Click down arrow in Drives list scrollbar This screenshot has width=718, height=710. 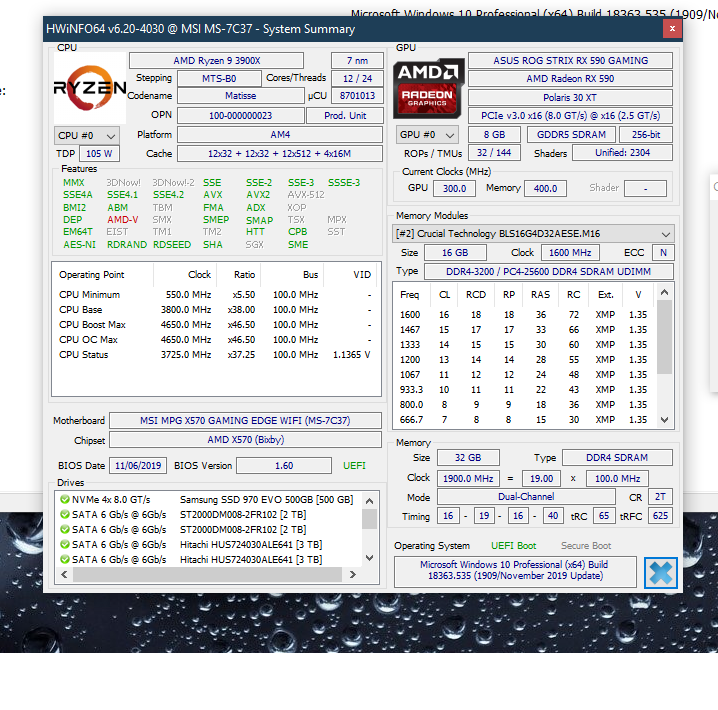[370, 558]
